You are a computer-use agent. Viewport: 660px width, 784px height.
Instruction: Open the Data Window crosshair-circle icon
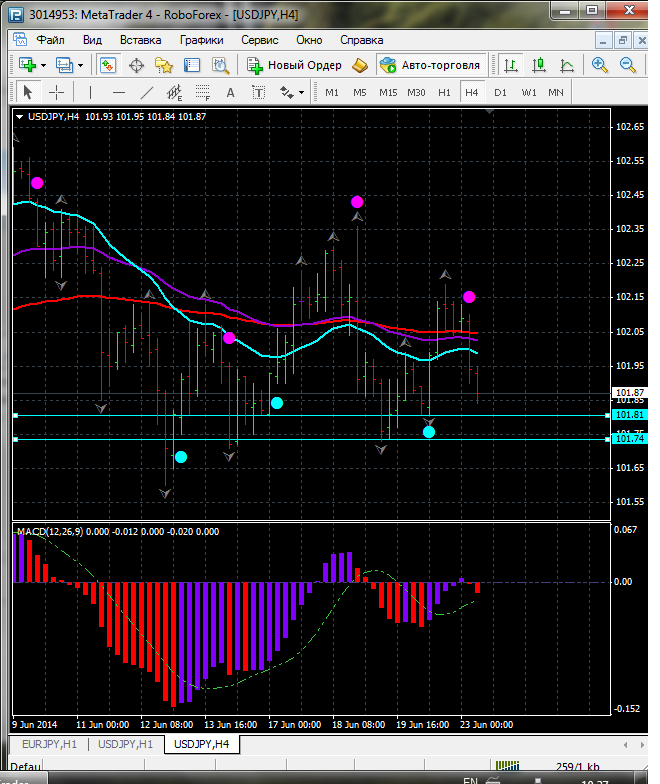pos(136,65)
